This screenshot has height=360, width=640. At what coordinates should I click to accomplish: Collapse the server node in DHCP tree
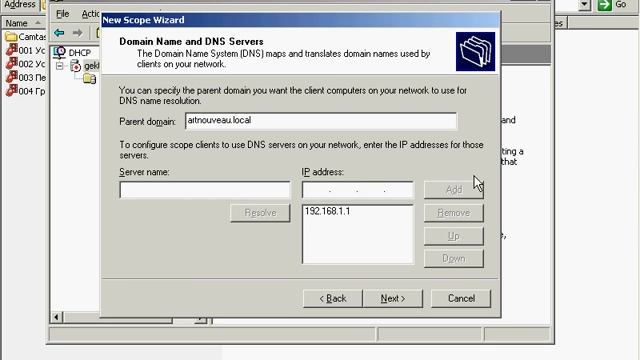click(x=60, y=66)
